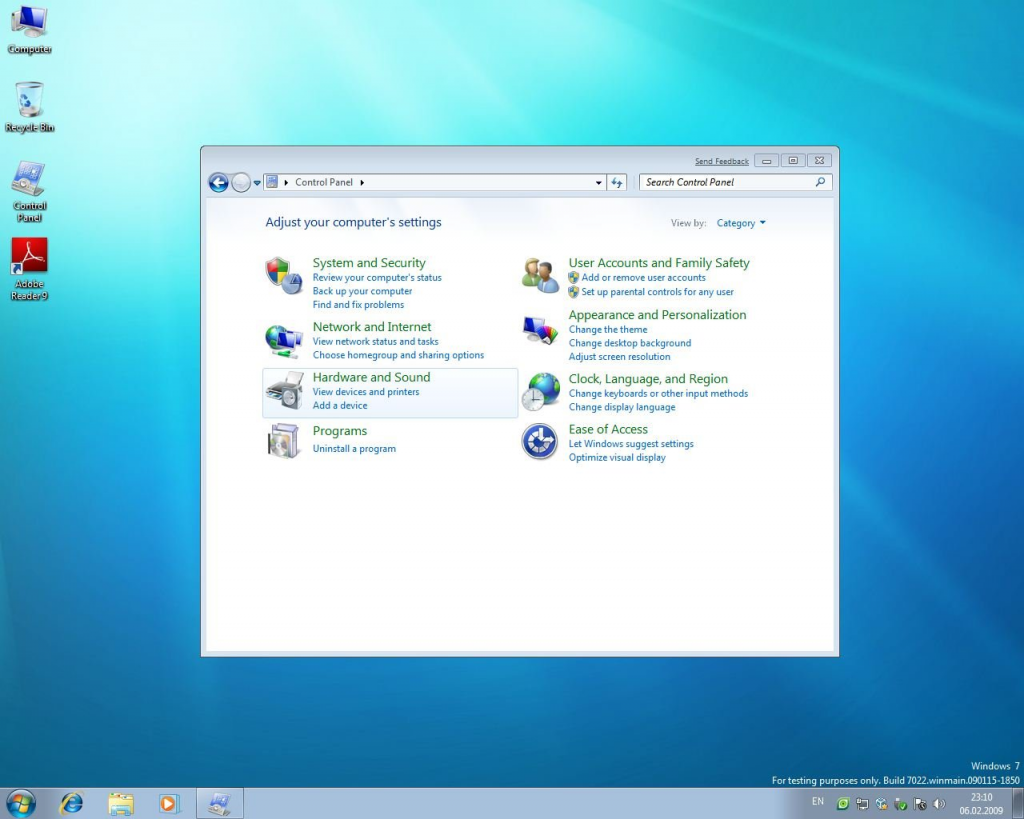
Task: Click the Uninstall a program link
Action: pos(354,449)
